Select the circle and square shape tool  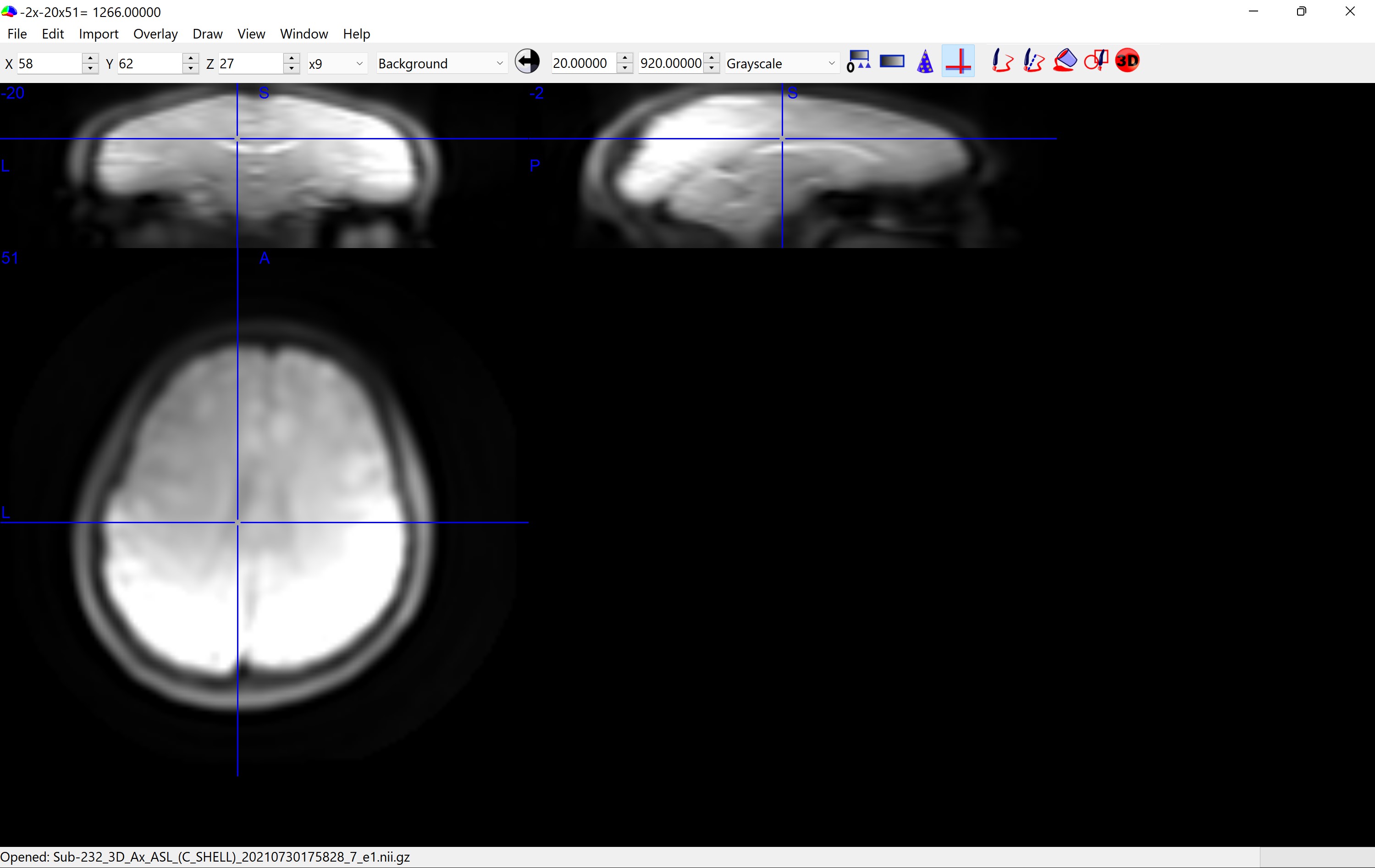1096,61
